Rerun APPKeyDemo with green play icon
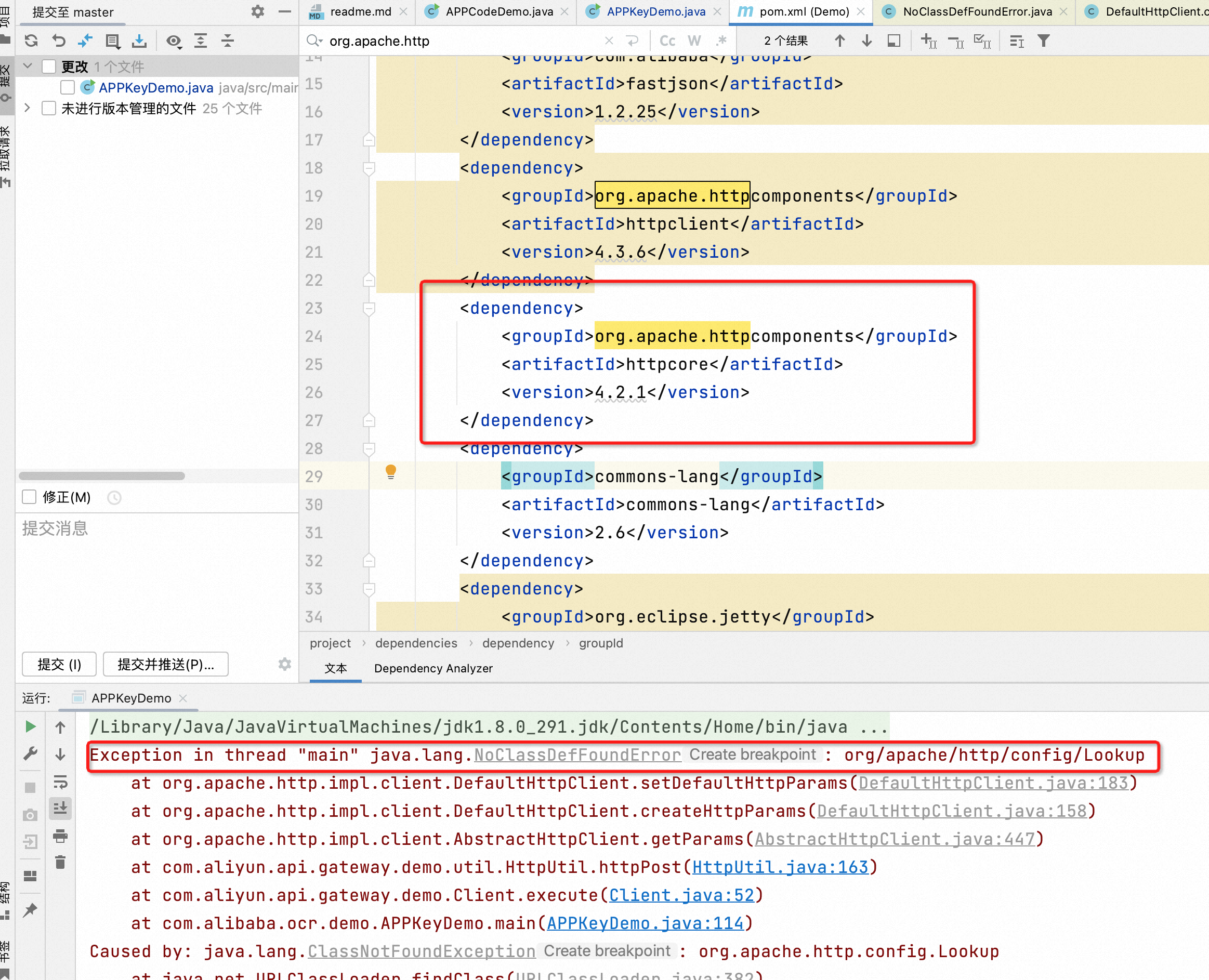 coord(31,726)
